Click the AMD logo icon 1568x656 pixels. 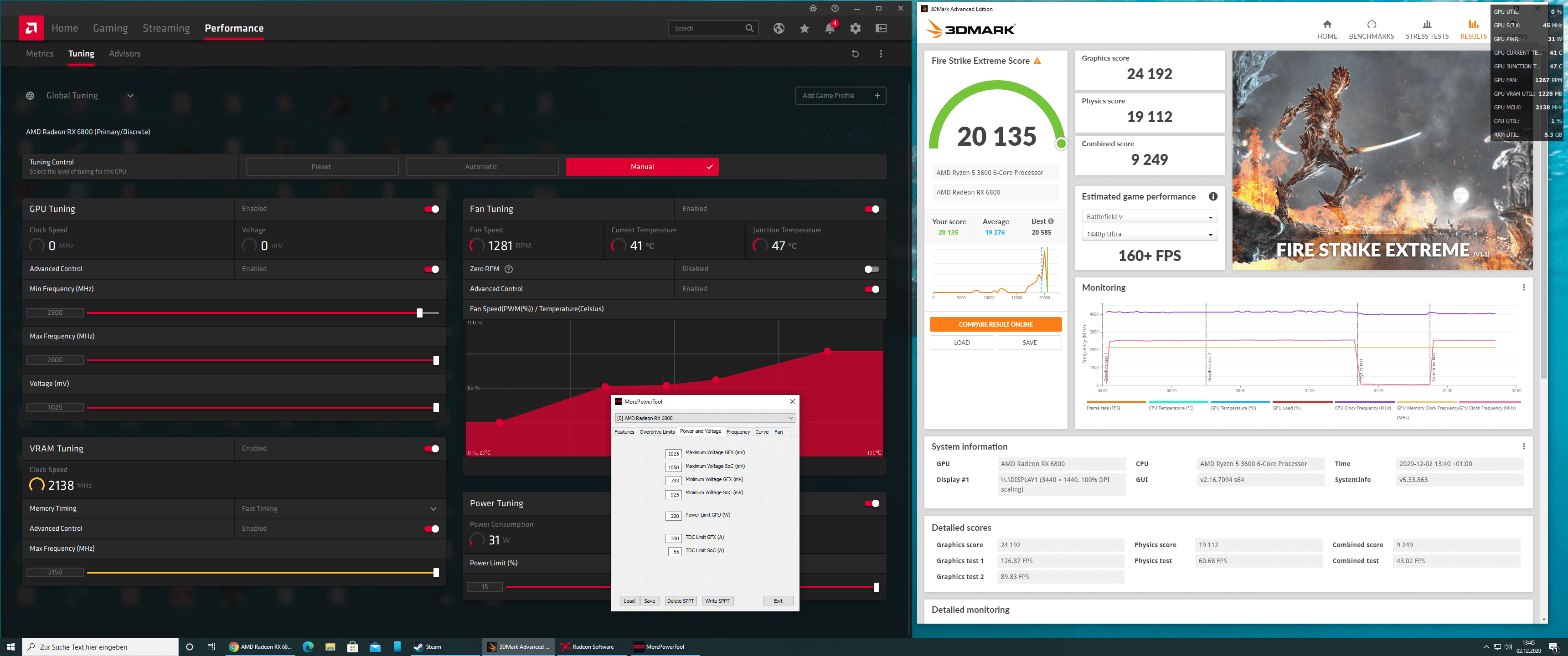31,28
